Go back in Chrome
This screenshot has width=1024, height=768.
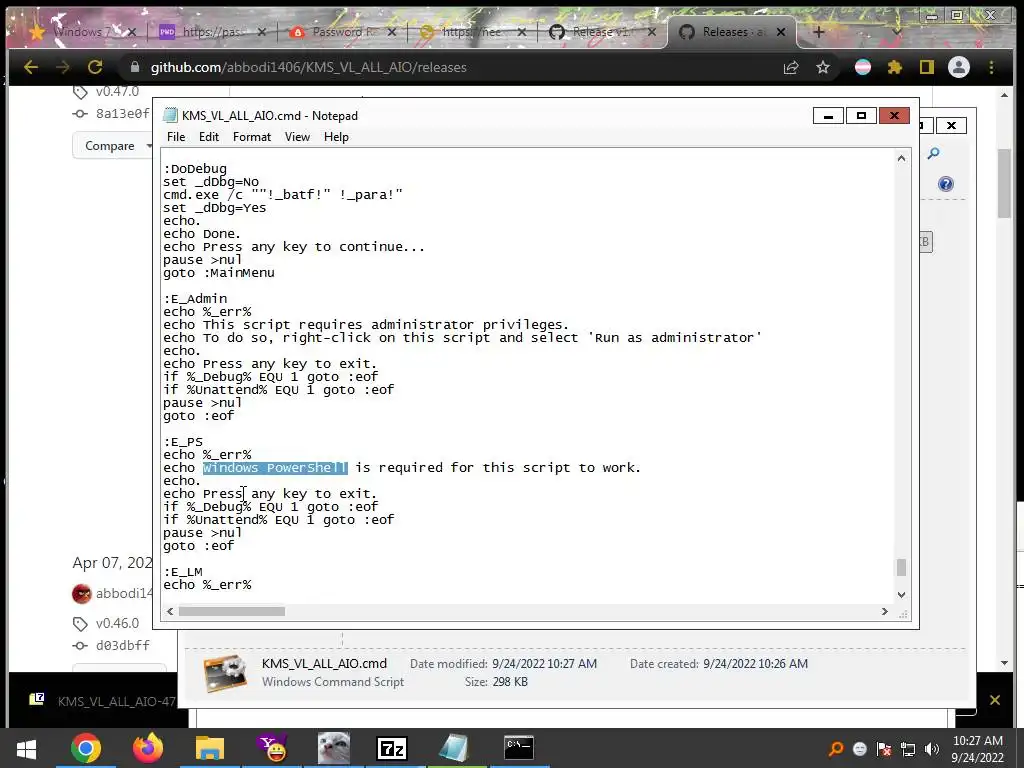(x=31, y=67)
